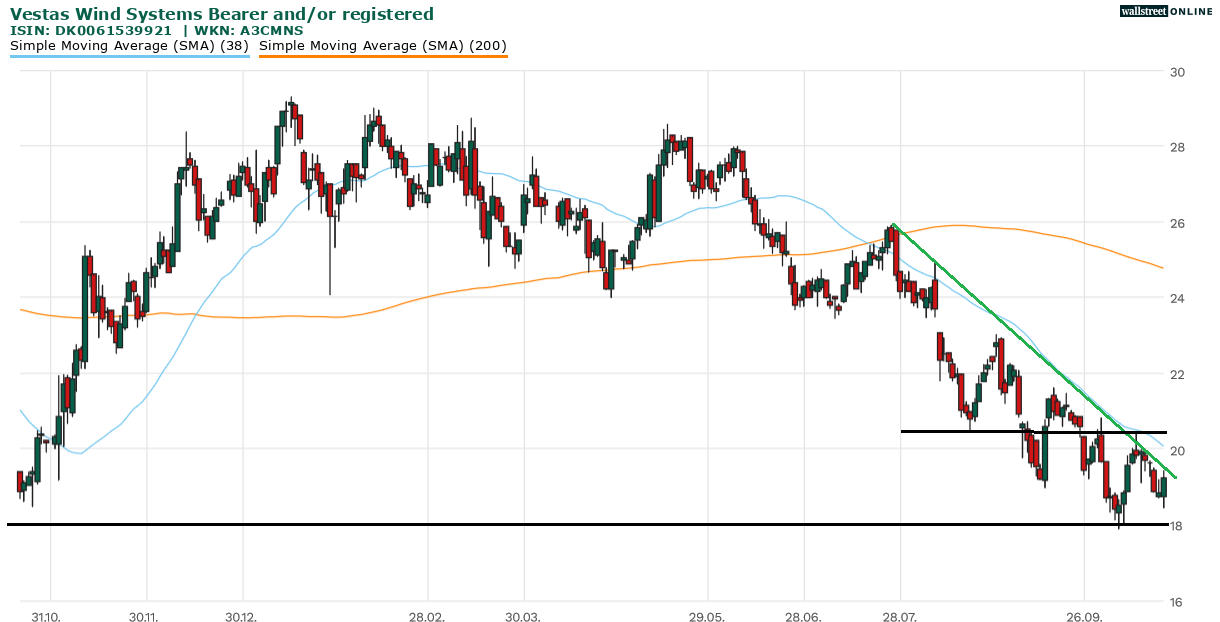This screenshot has width=1220, height=622.
Task: Click the orange legend line under SMA (200)
Action: 383,57
